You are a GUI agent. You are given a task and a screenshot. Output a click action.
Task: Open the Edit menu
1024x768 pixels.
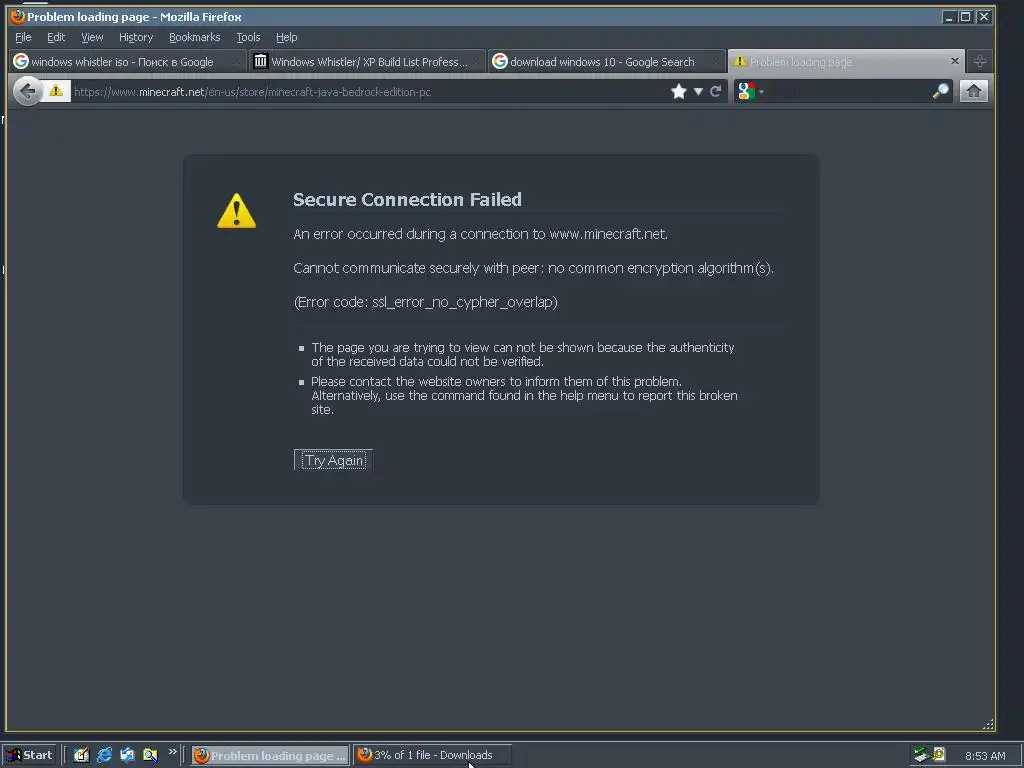point(56,37)
